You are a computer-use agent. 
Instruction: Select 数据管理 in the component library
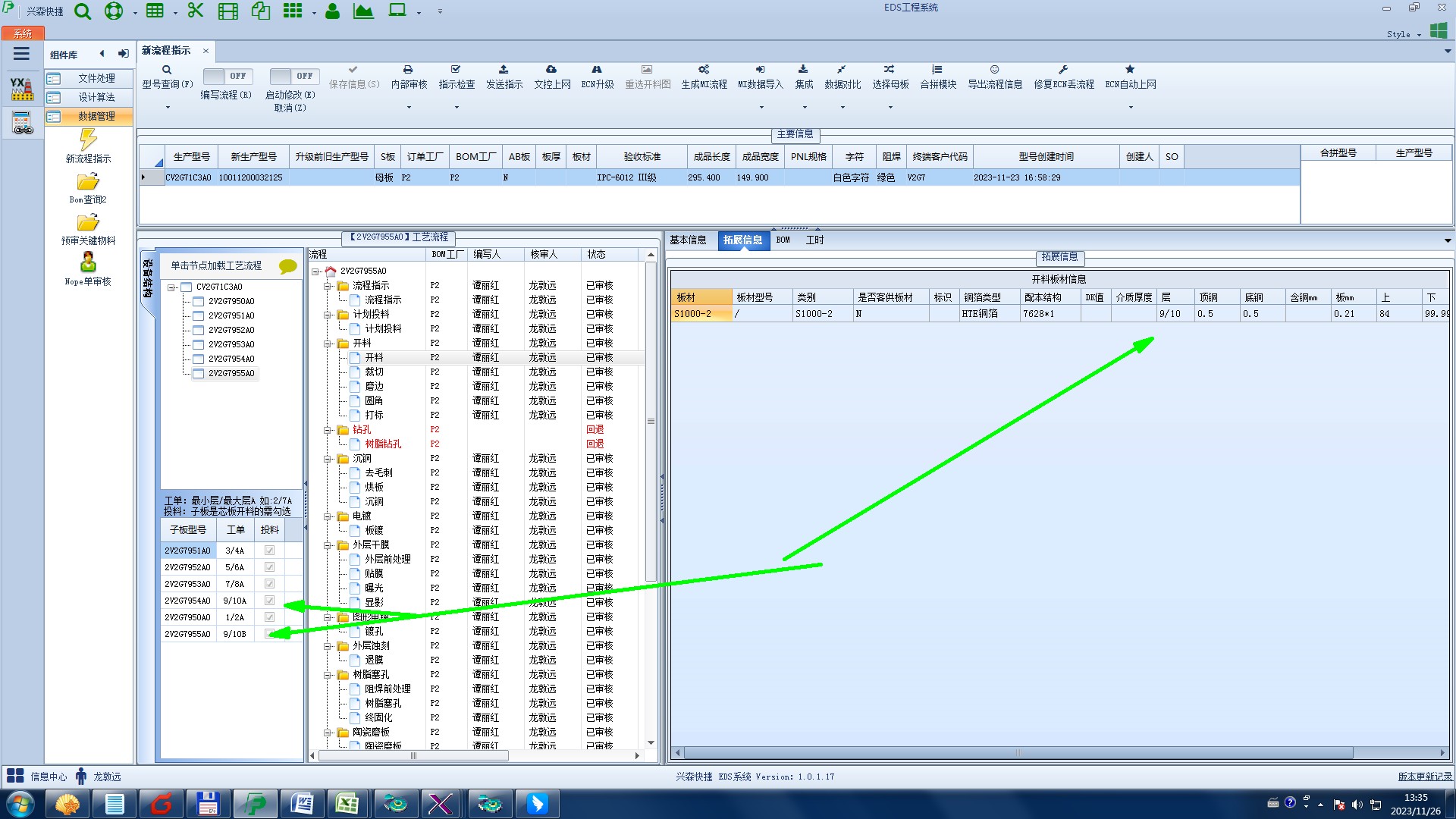(x=96, y=116)
